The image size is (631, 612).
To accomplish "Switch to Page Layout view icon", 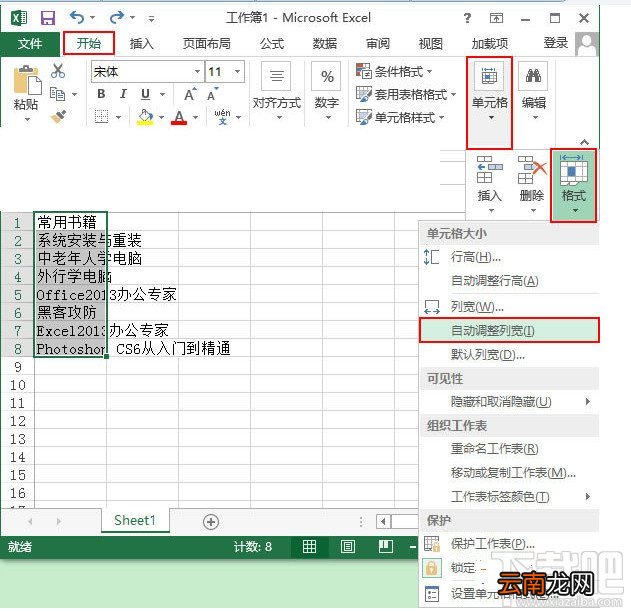I will 348,546.
